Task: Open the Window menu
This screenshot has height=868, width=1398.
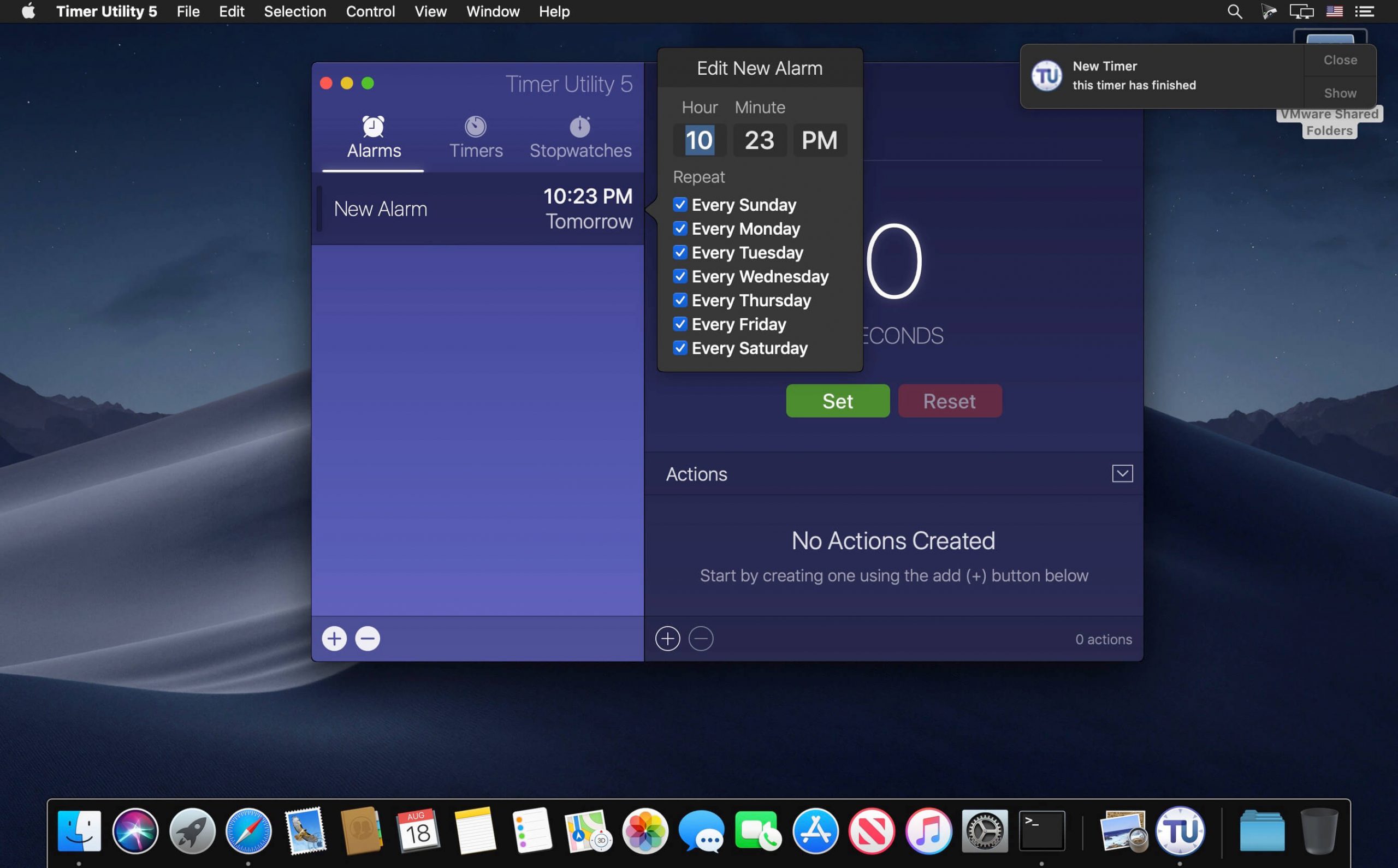Action: pos(492,11)
